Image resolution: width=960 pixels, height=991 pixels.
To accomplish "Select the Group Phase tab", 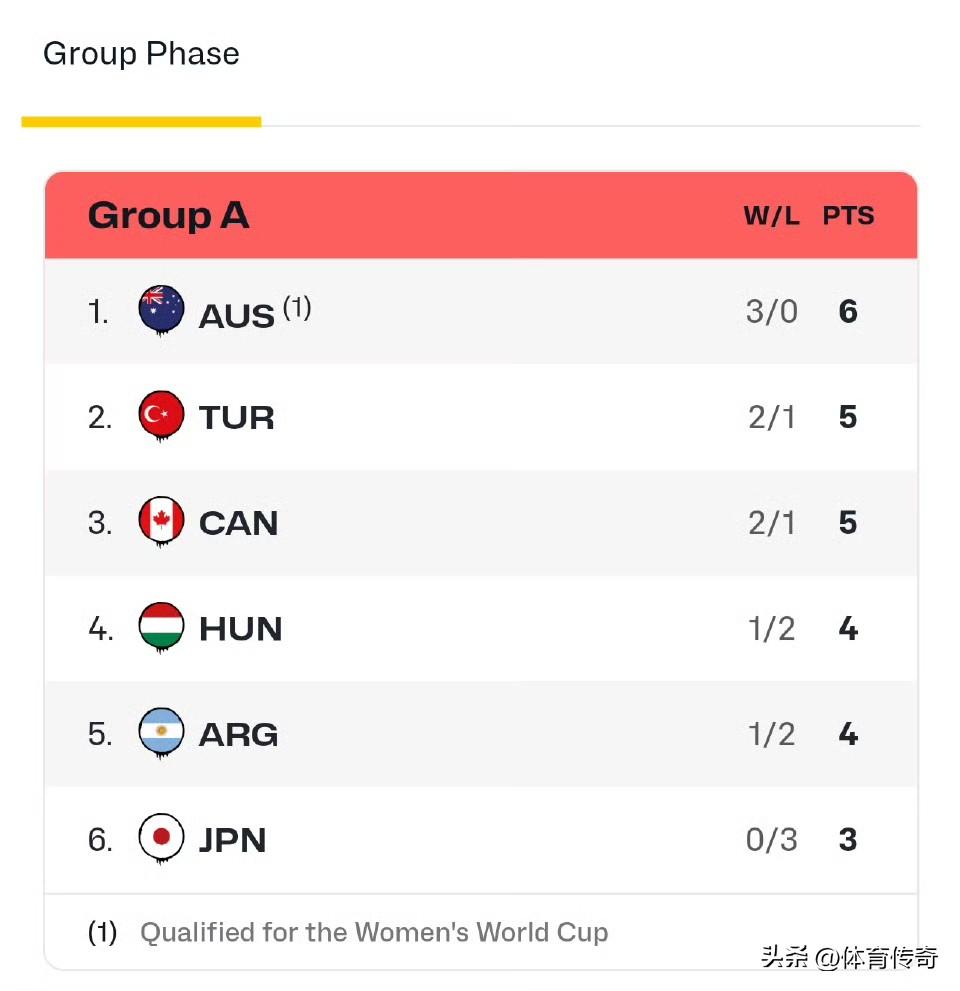I will 141,54.
